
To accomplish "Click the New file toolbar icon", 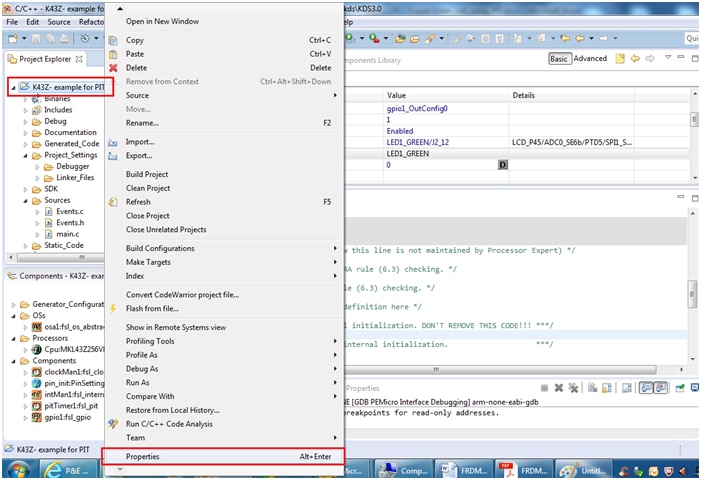I will (14, 39).
